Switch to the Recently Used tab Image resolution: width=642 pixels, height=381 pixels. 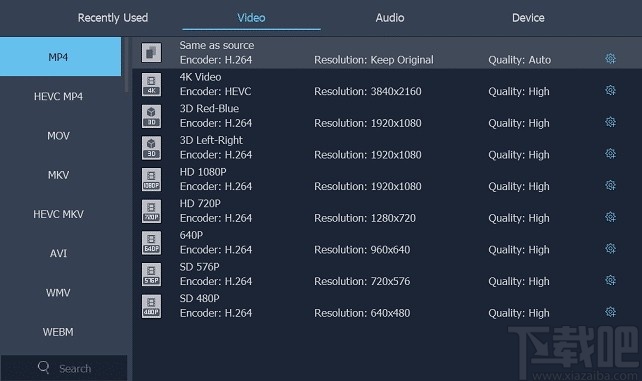(113, 18)
